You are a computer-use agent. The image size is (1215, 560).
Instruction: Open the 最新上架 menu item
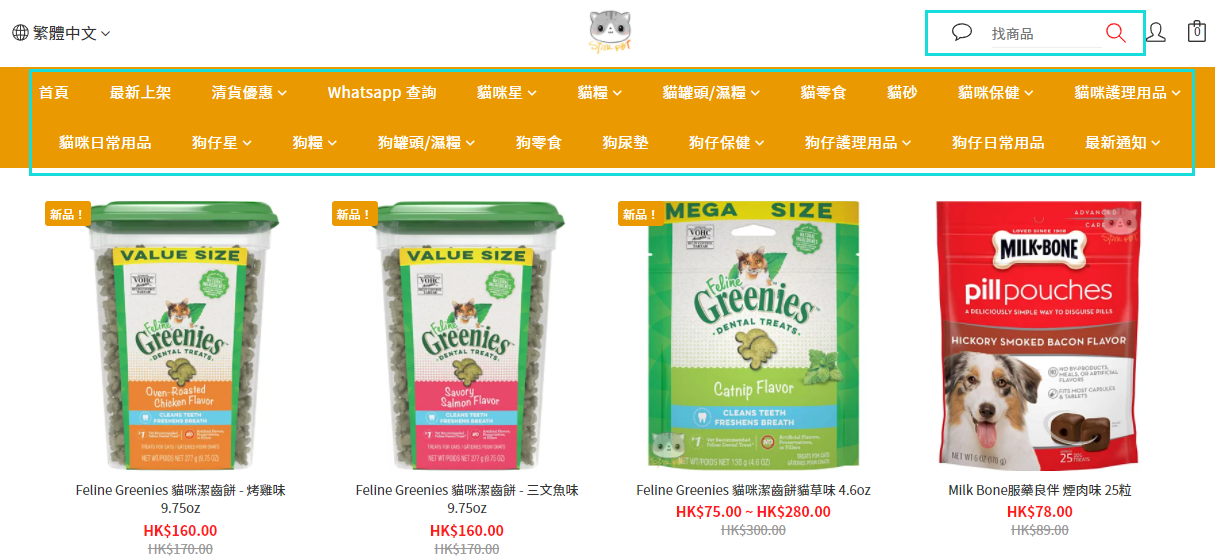click(140, 93)
